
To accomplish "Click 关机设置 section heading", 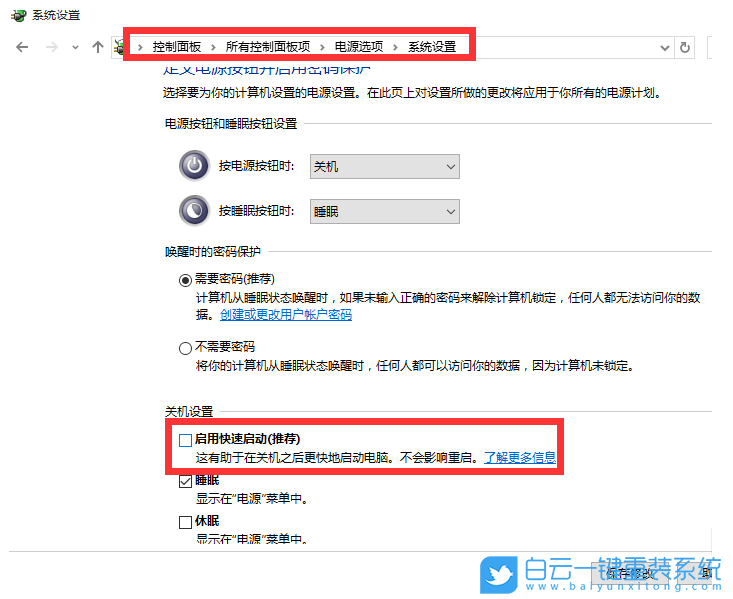I will point(189,411).
